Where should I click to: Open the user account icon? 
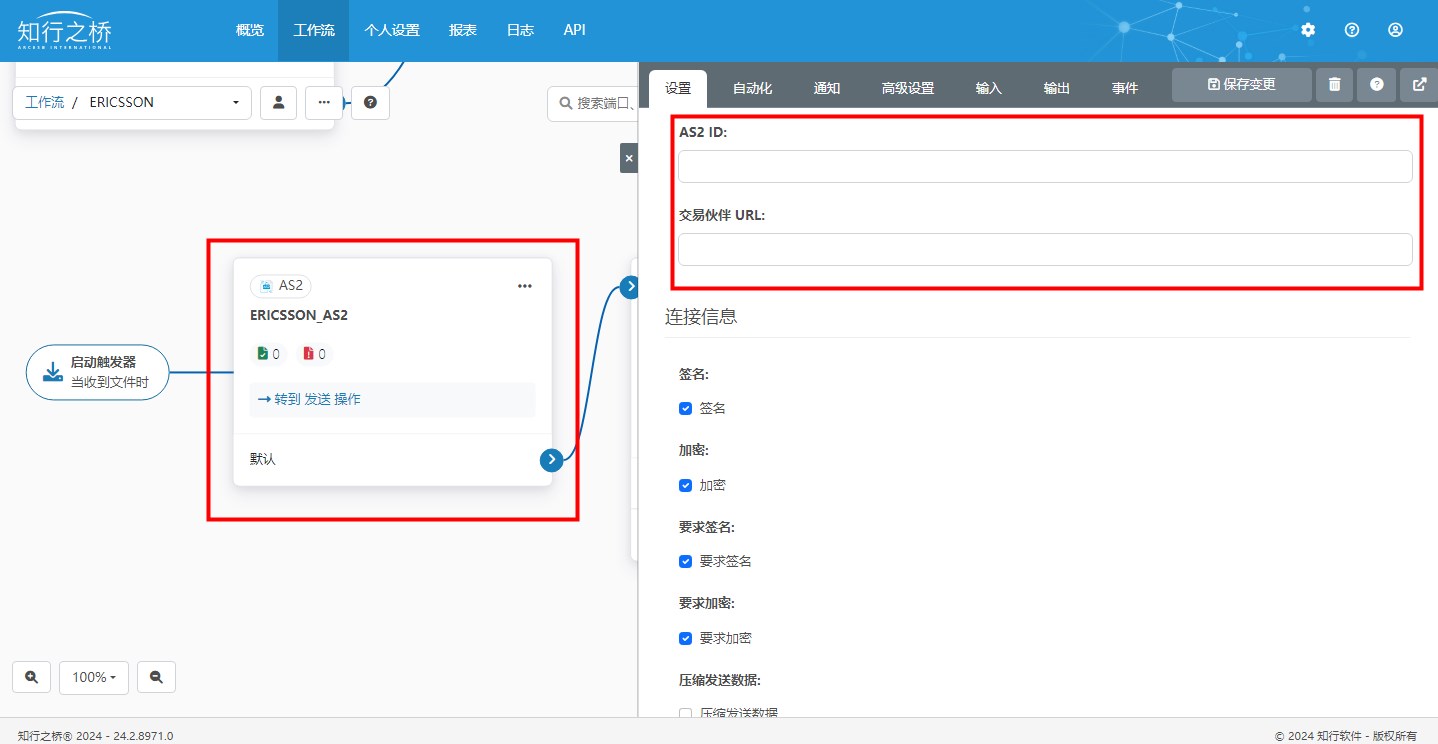click(1395, 30)
